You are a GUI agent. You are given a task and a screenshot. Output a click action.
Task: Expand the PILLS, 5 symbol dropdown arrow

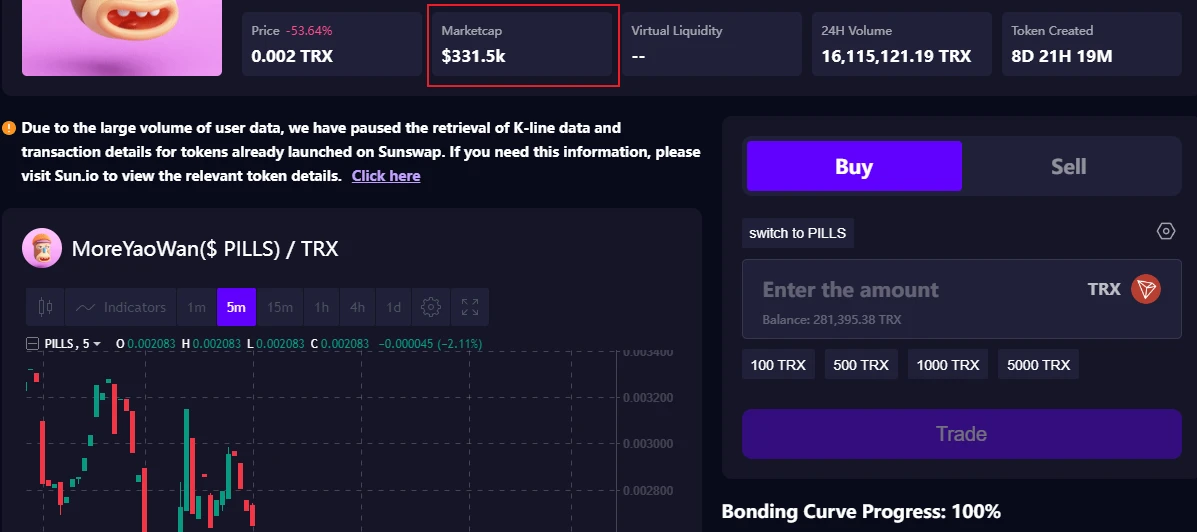(97, 344)
